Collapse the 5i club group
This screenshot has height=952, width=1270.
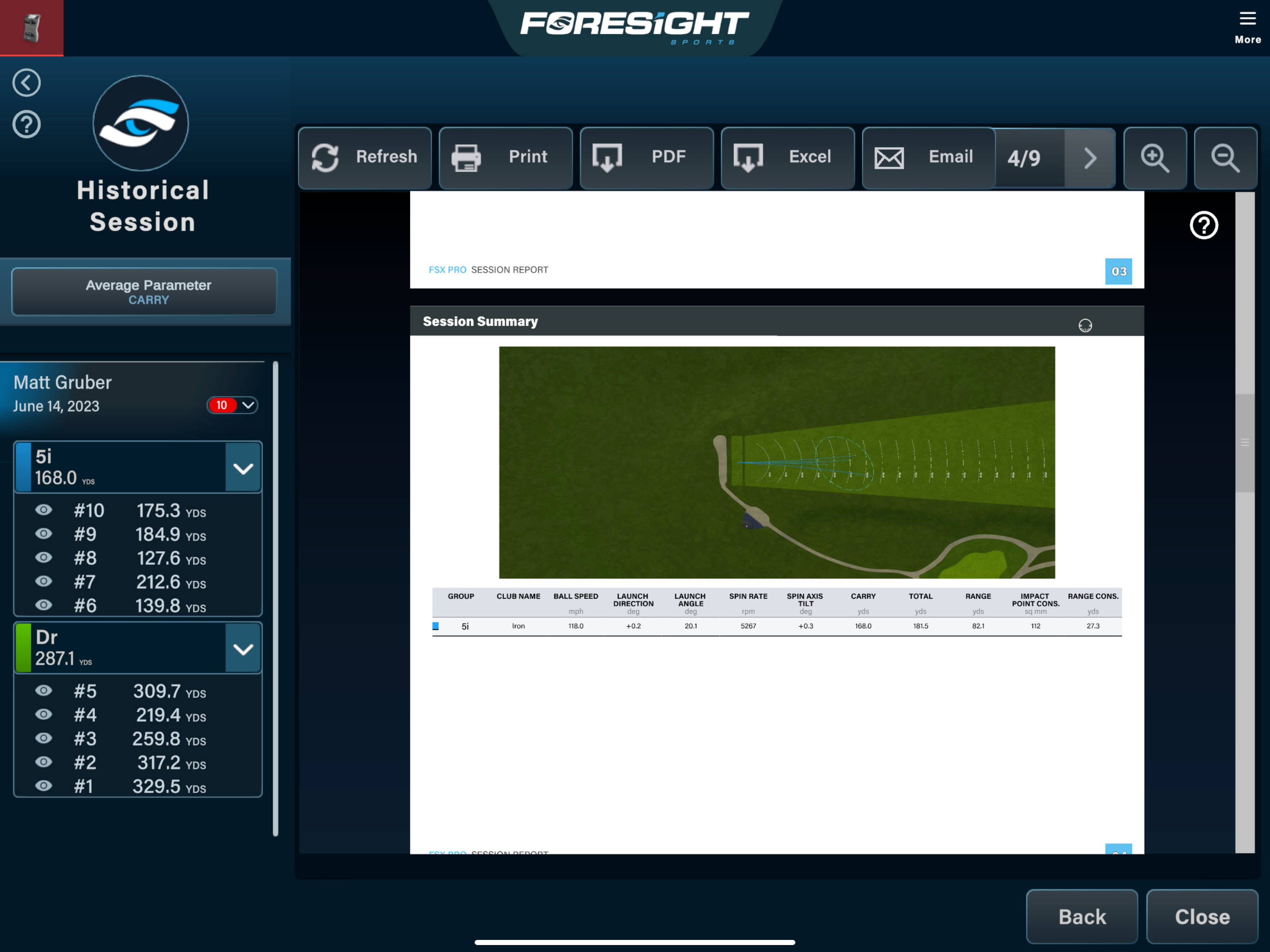tap(243, 468)
